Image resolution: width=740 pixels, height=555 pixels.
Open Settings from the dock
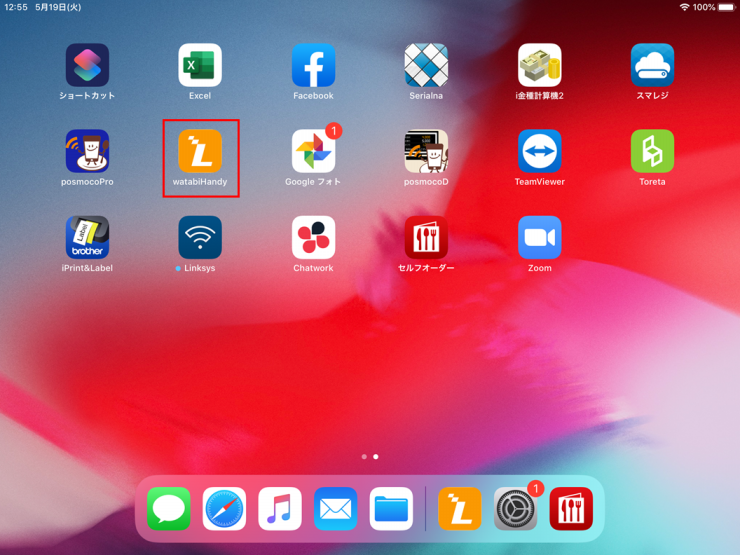click(x=515, y=509)
